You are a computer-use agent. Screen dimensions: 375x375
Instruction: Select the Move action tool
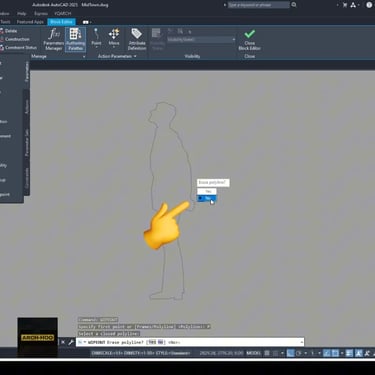114,37
